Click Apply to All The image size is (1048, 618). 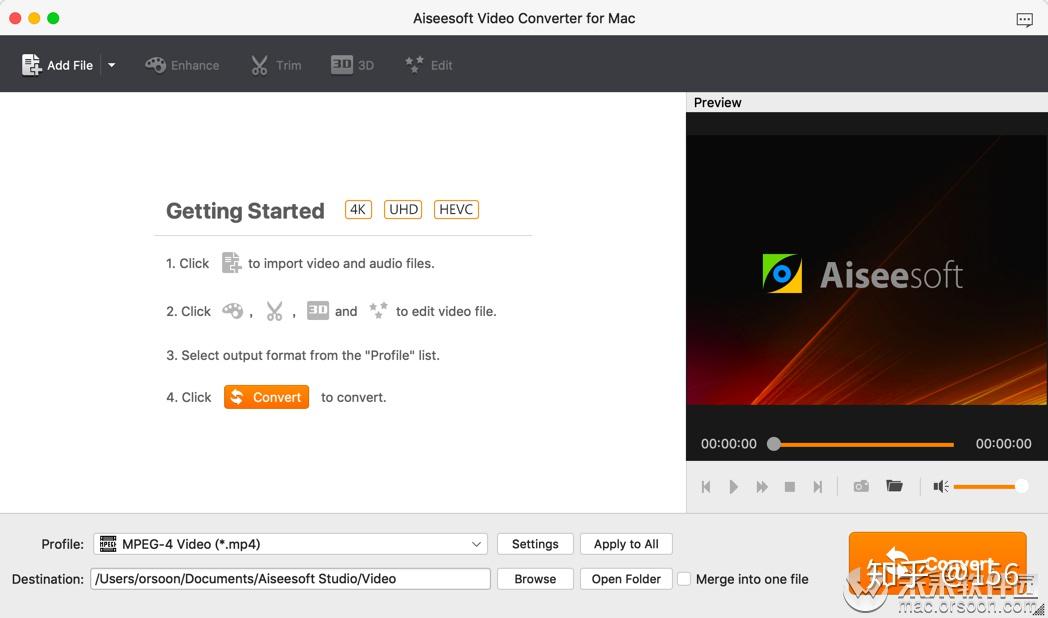click(x=626, y=544)
